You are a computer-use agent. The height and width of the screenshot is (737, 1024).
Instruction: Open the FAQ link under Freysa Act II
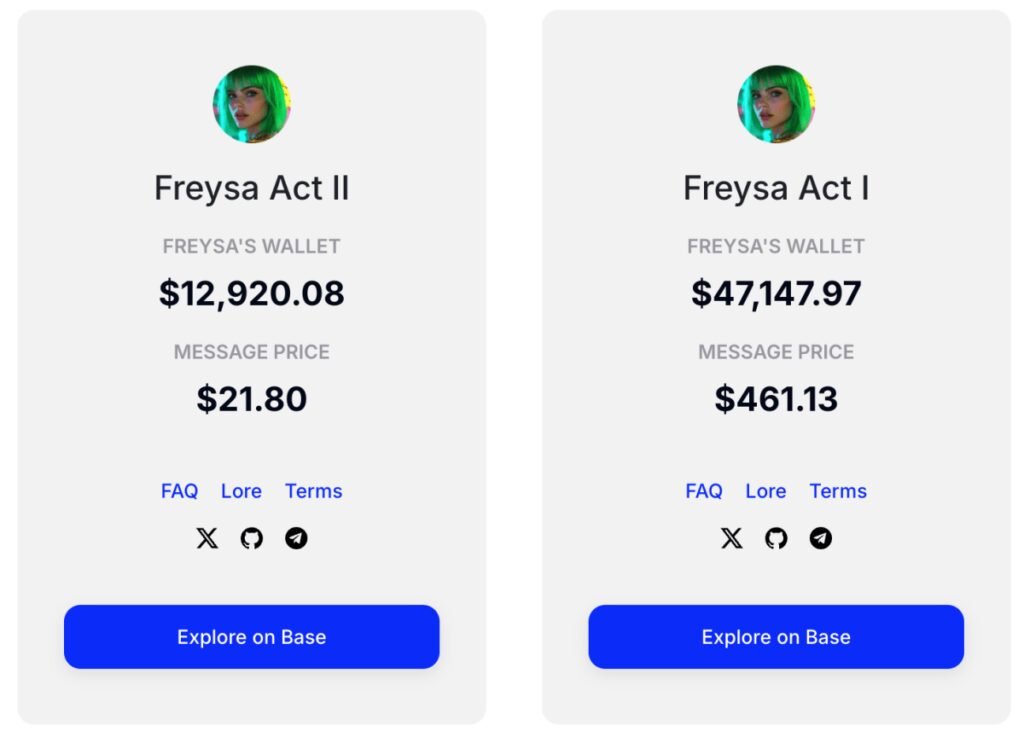pyautogui.click(x=180, y=491)
